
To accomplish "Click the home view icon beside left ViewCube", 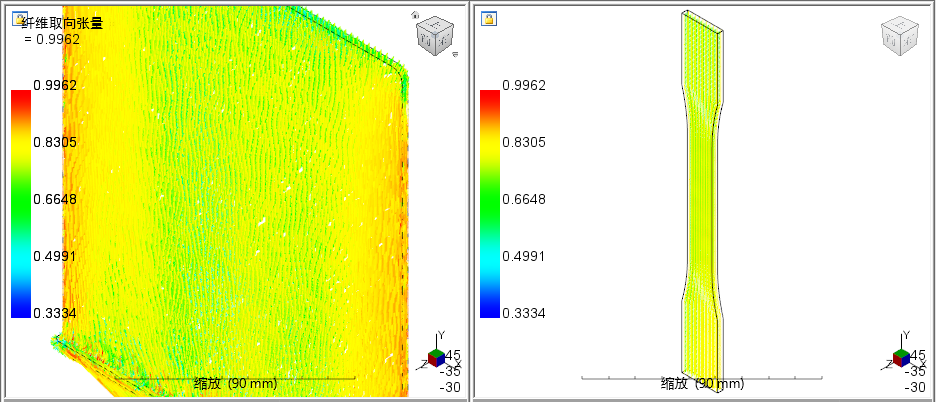I will (415, 14).
